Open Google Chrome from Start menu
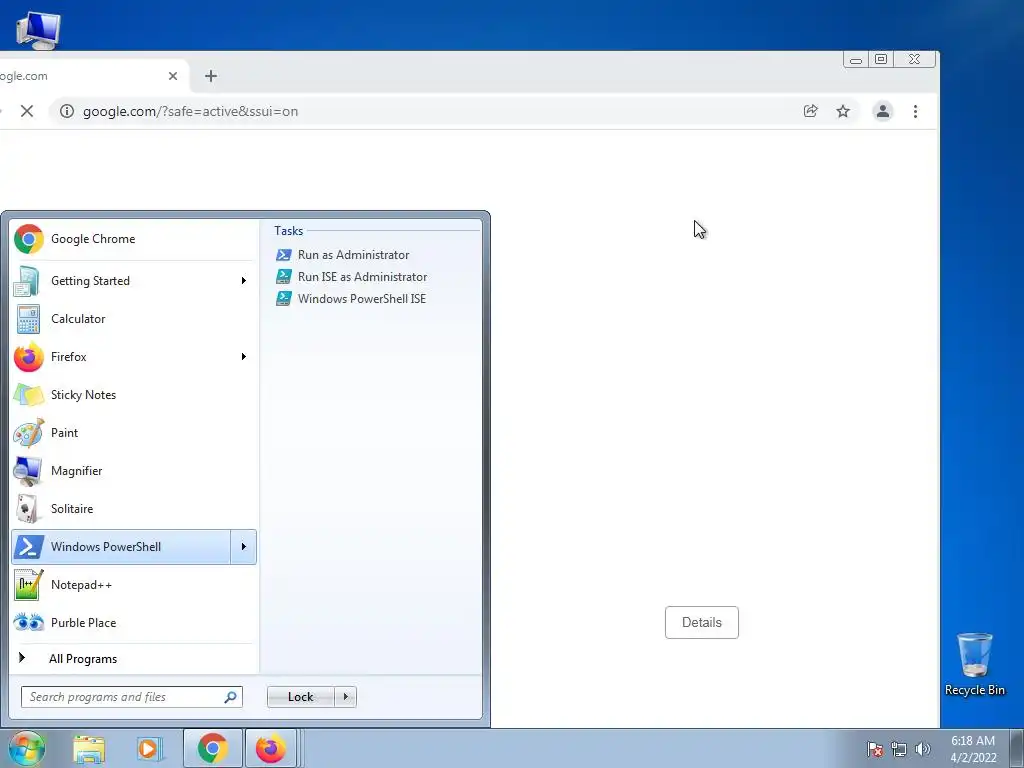1024x768 pixels. click(133, 239)
